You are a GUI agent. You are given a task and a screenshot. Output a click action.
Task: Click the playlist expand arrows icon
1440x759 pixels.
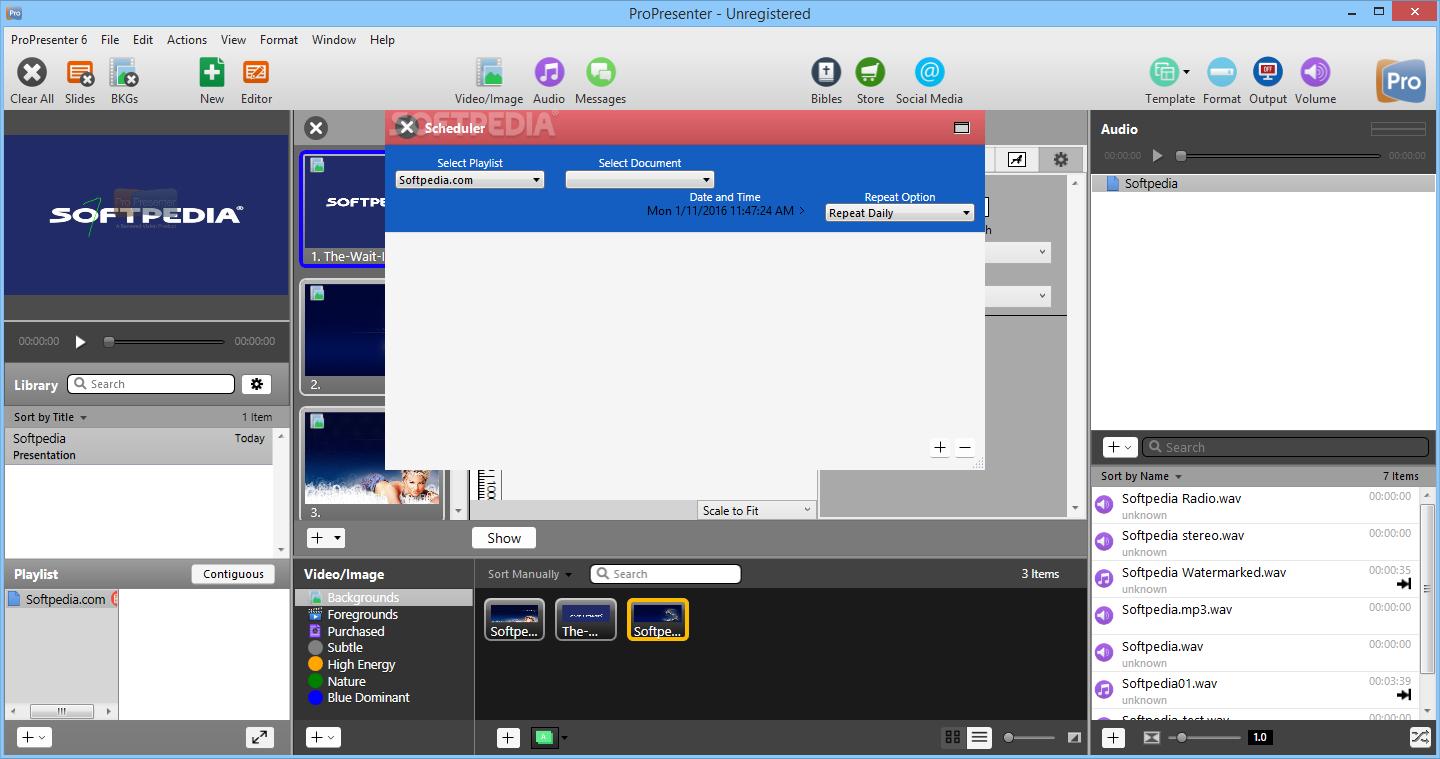260,737
